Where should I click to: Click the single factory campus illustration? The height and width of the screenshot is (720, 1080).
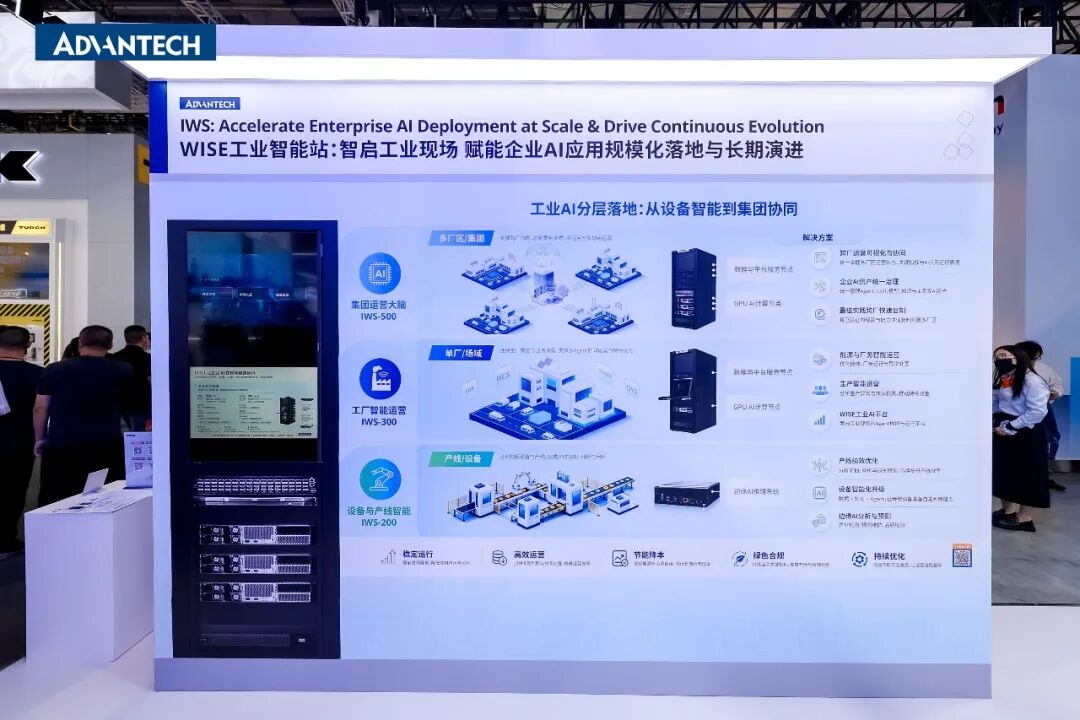pos(548,398)
